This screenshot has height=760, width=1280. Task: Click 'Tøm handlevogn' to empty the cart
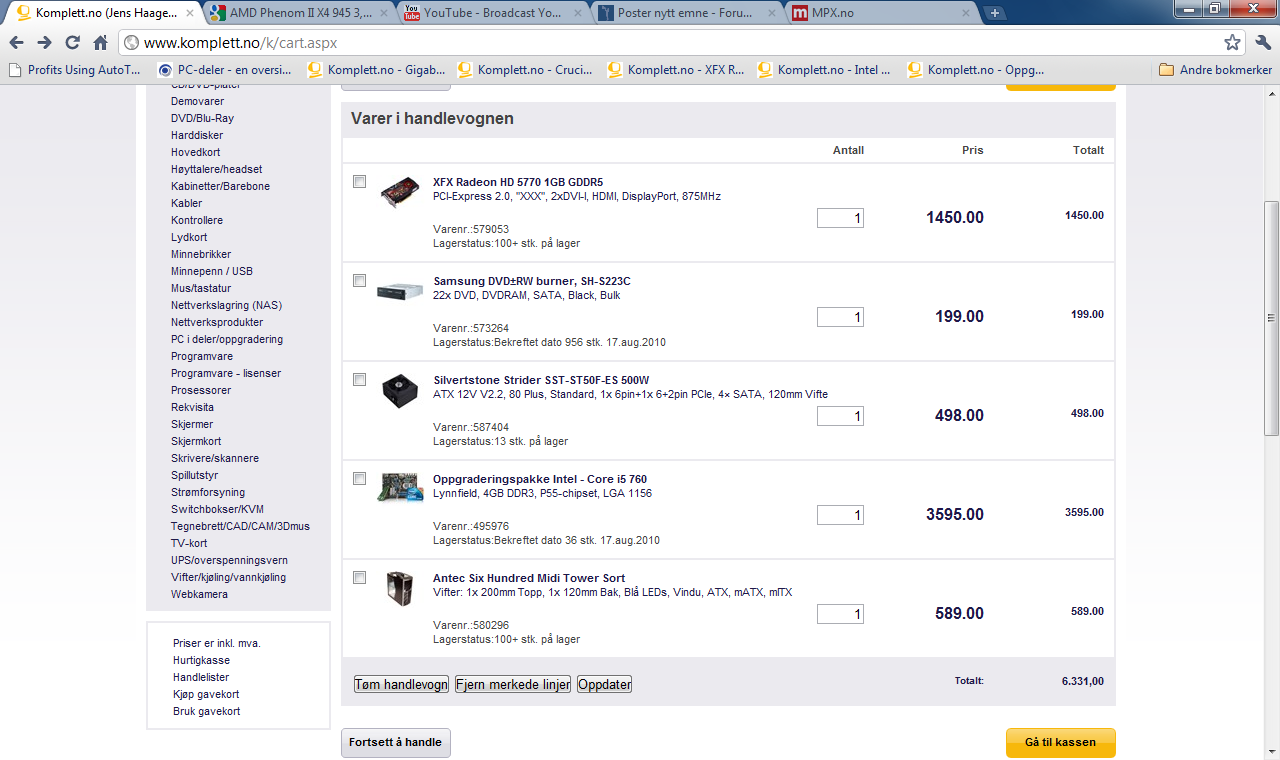(x=401, y=685)
